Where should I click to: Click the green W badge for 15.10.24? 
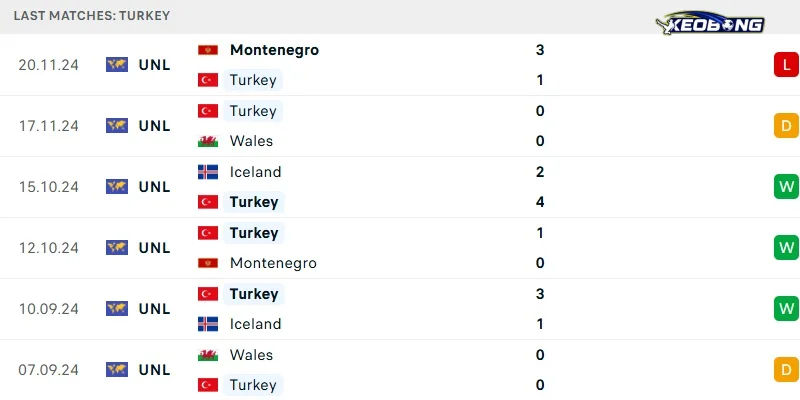pyautogui.click(x=786, y=187)
